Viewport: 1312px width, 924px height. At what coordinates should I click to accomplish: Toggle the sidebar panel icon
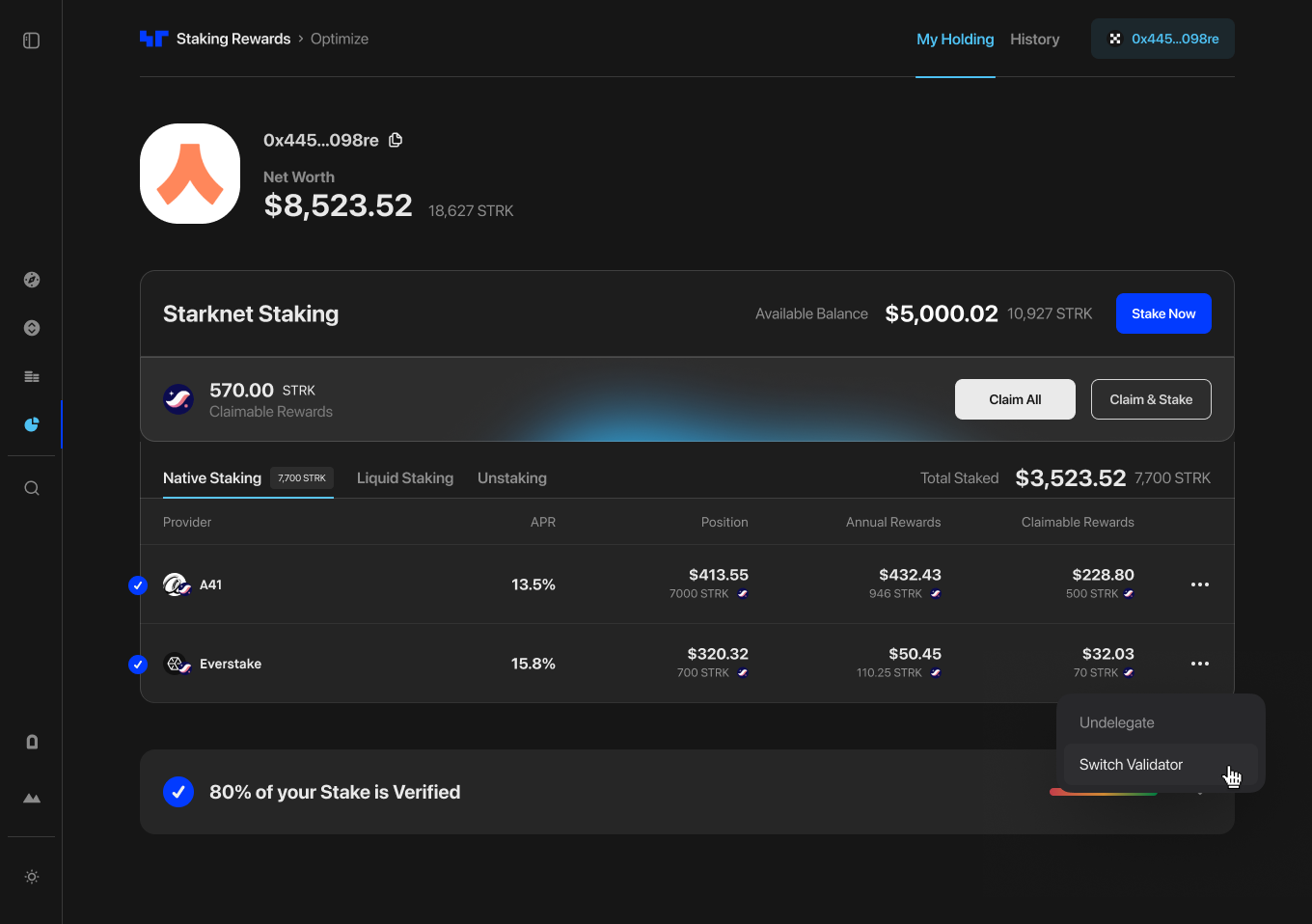click(32, 41)
